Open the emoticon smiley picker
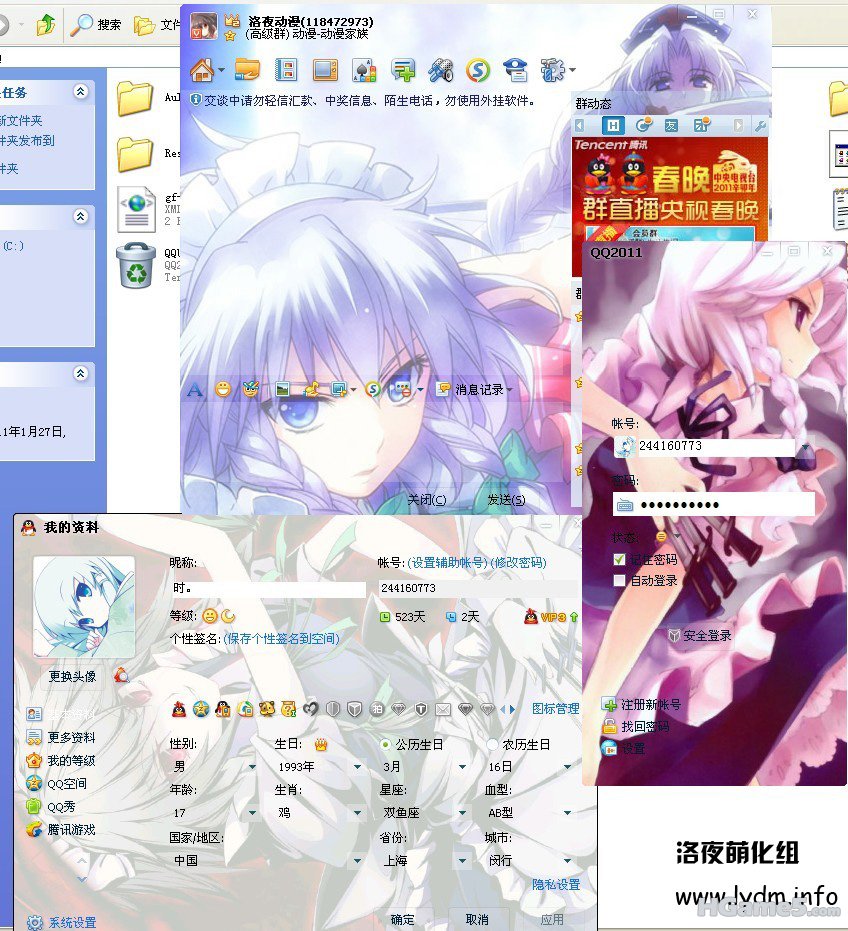This screenshot has width=848, height=931. (x=223, y=390)
